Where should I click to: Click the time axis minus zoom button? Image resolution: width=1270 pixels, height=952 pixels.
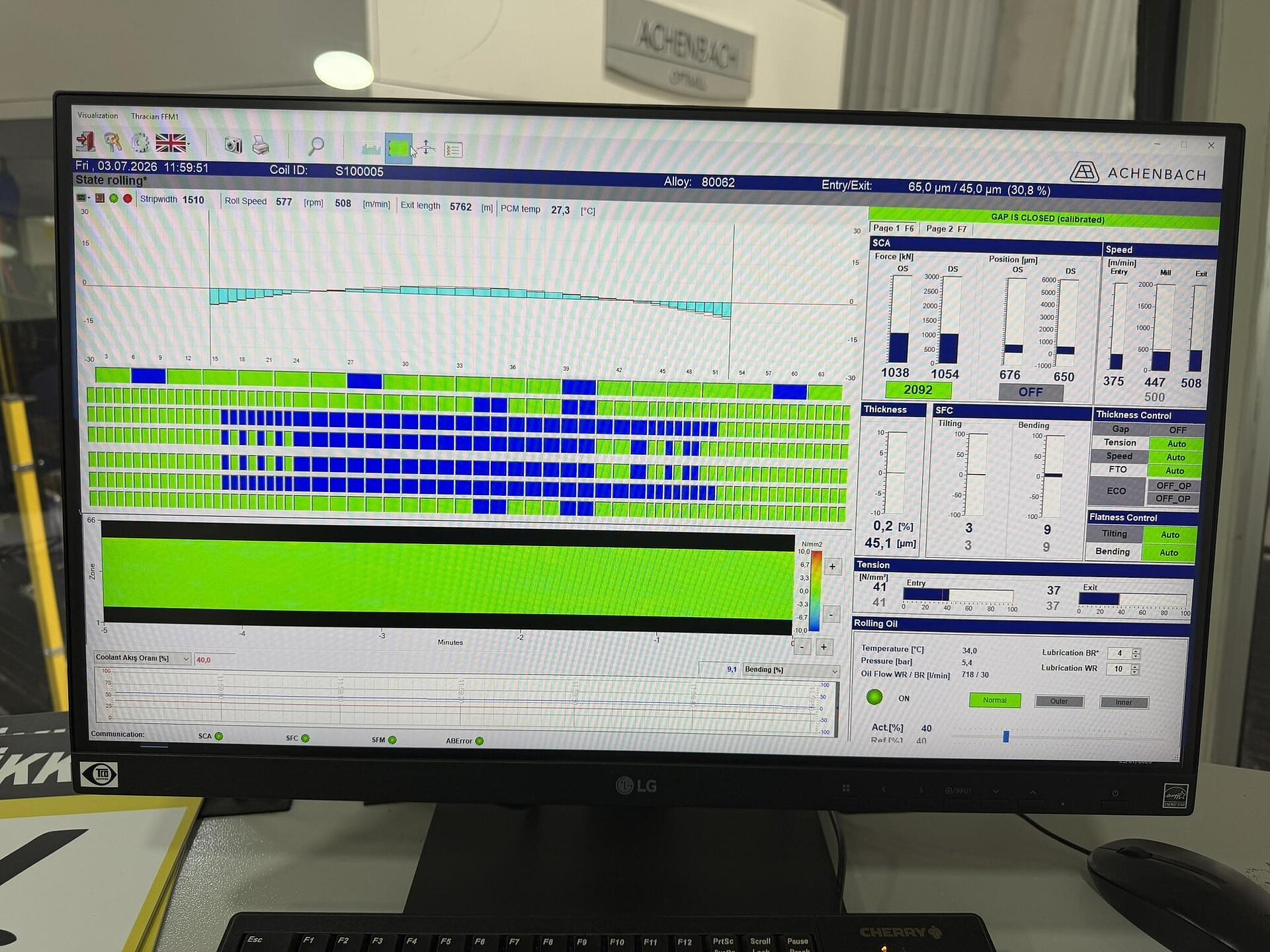pyautogui.click(x=802, y=647)
